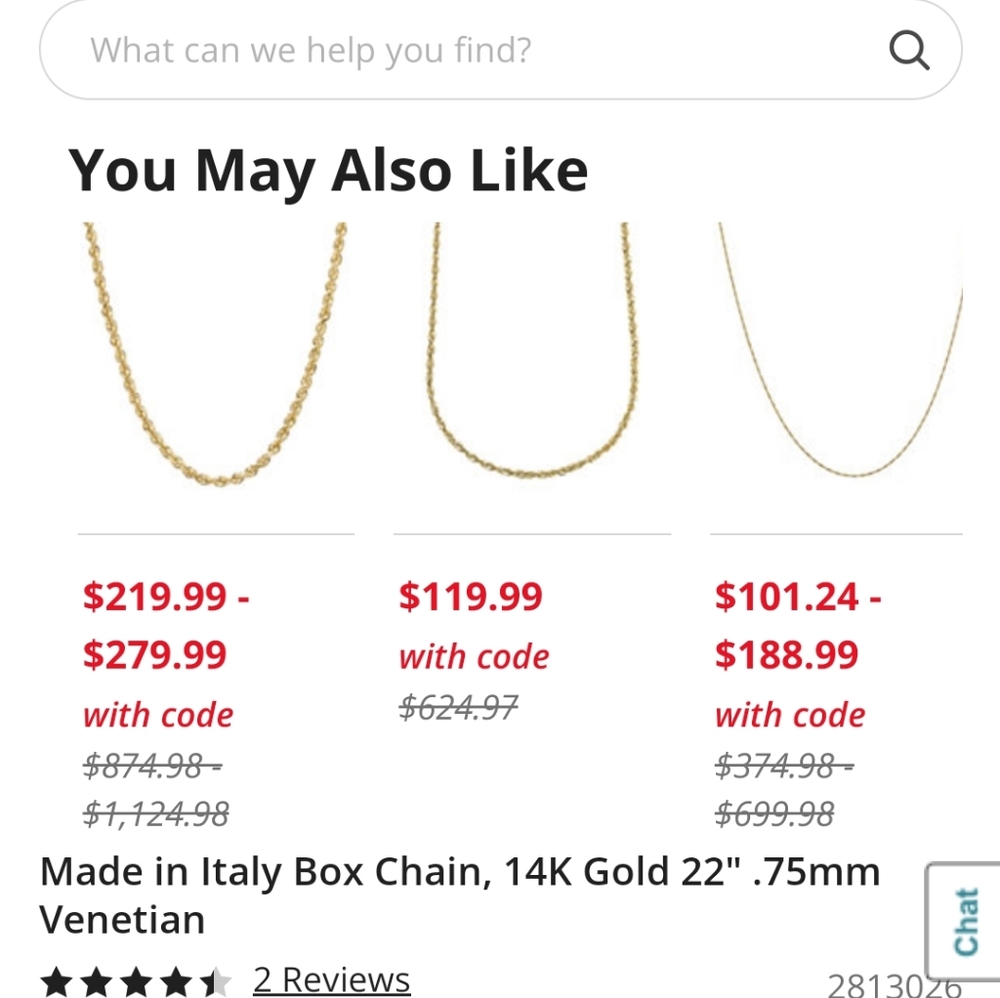Click the search magnifier icon
This screenshot has height=998, width=1000.
coord(908,49)
